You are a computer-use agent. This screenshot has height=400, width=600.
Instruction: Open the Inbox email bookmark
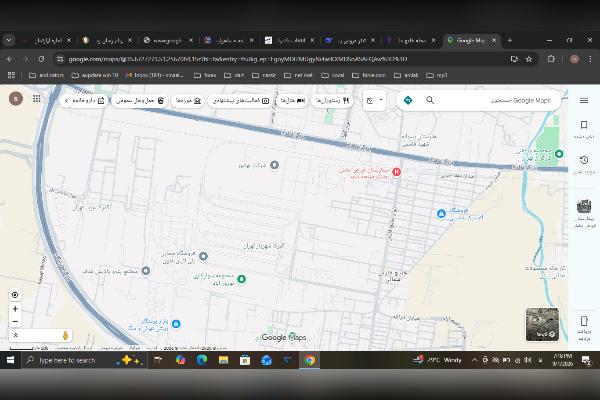[155, 75]
